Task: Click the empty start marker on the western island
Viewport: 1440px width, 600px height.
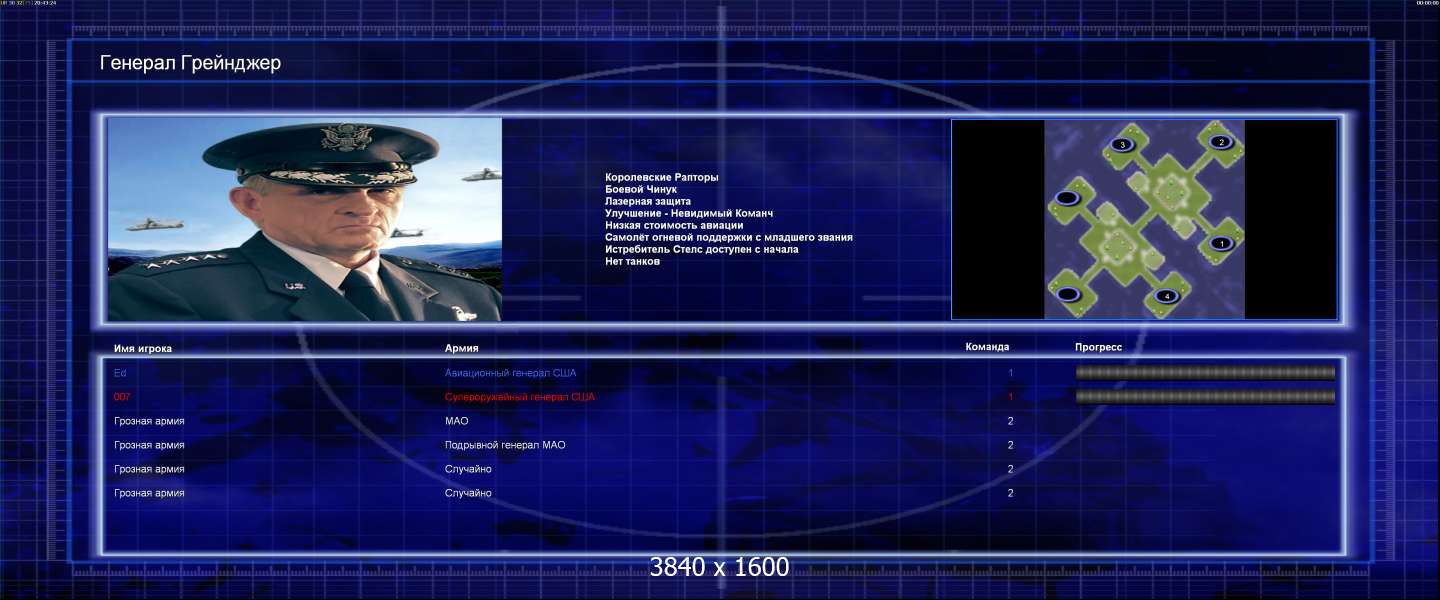Action: (1067, 198)
